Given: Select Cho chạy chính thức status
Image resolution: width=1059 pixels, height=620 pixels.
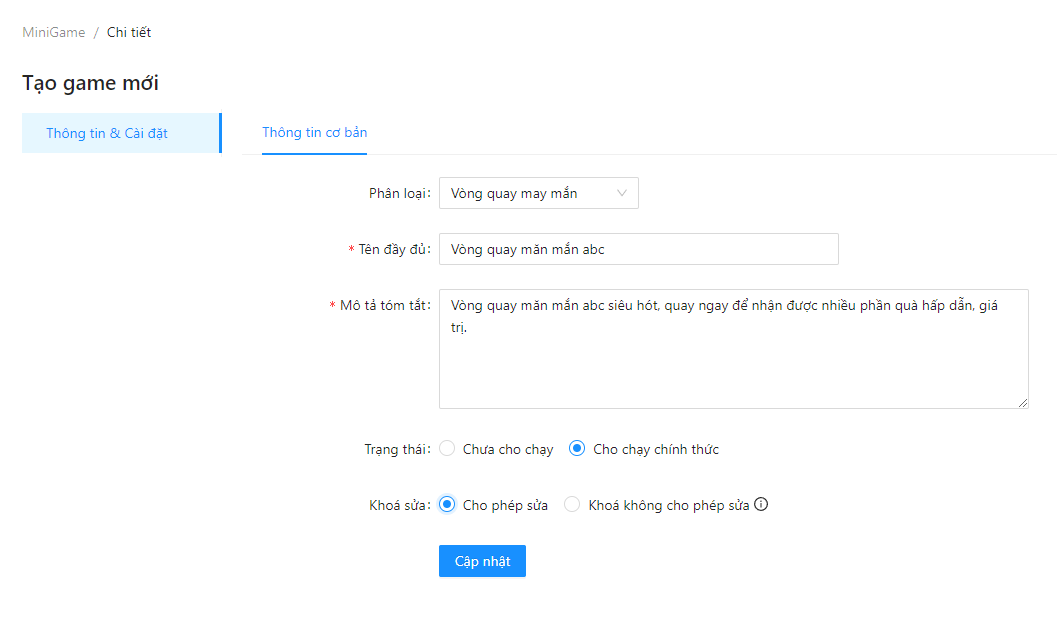Looking at the screenshot, I should 577,449.
